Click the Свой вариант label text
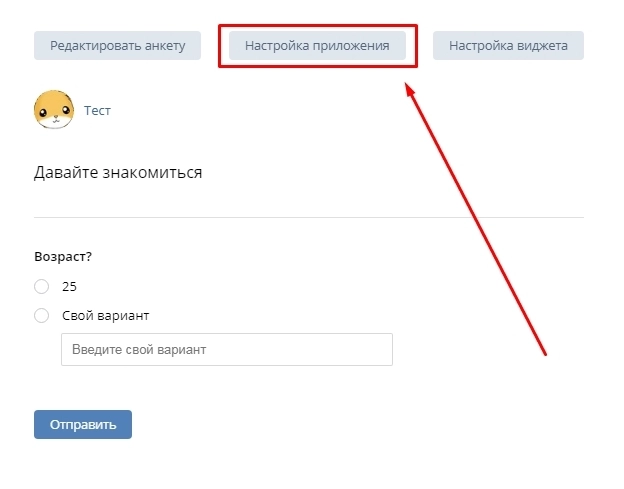The height and width of the screenshot is (489, 624). [105, 316]
